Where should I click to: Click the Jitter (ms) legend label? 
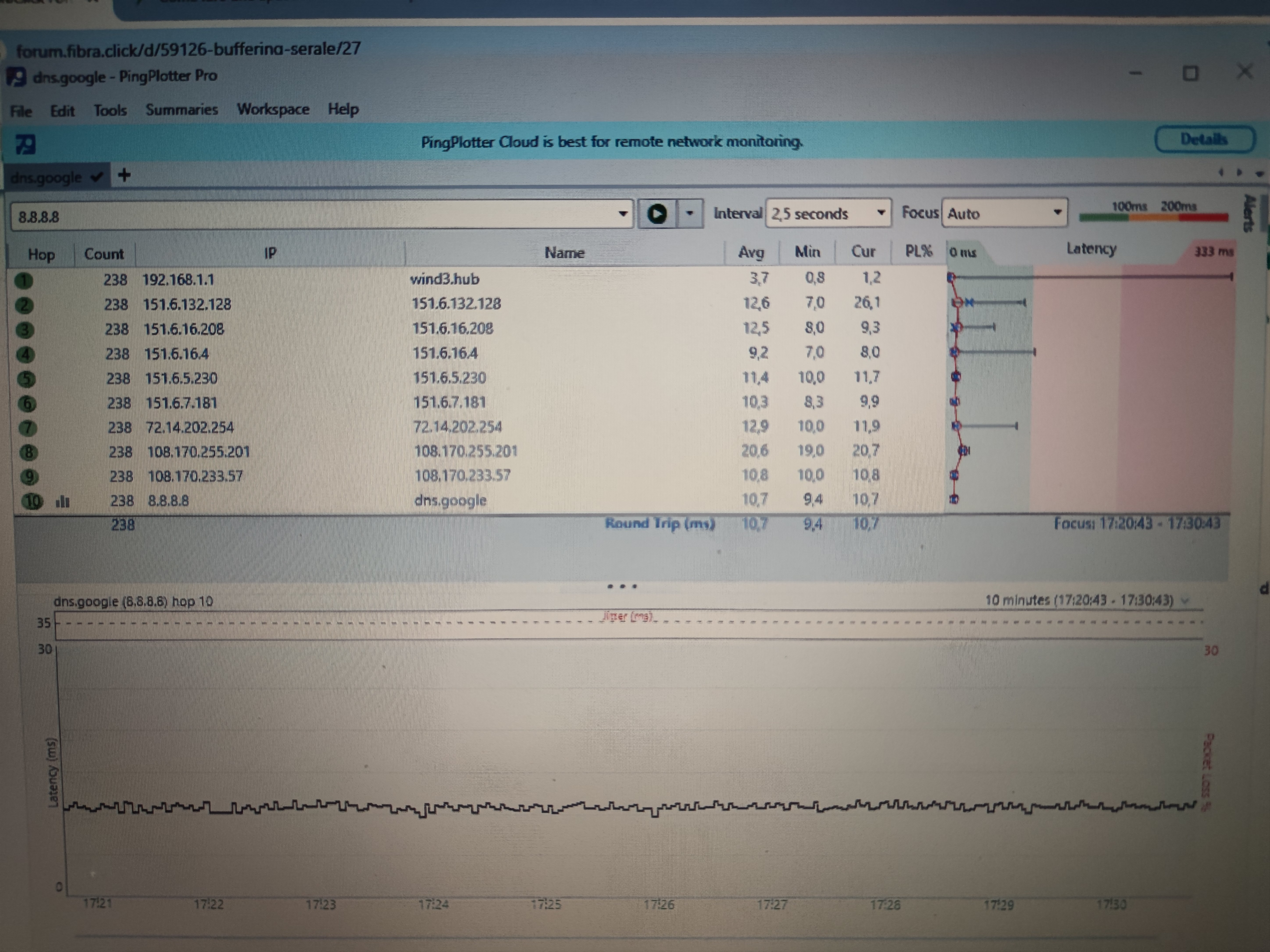point(628,616)
